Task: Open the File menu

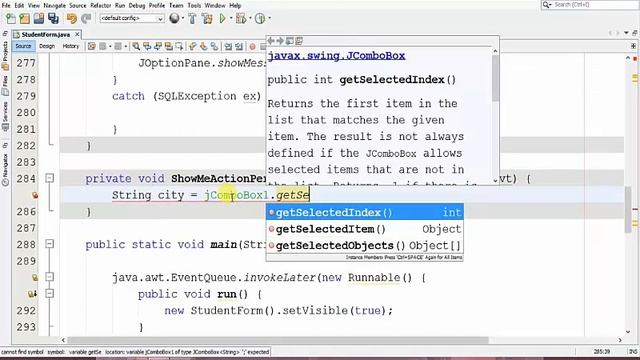Action: pos(6,5)
